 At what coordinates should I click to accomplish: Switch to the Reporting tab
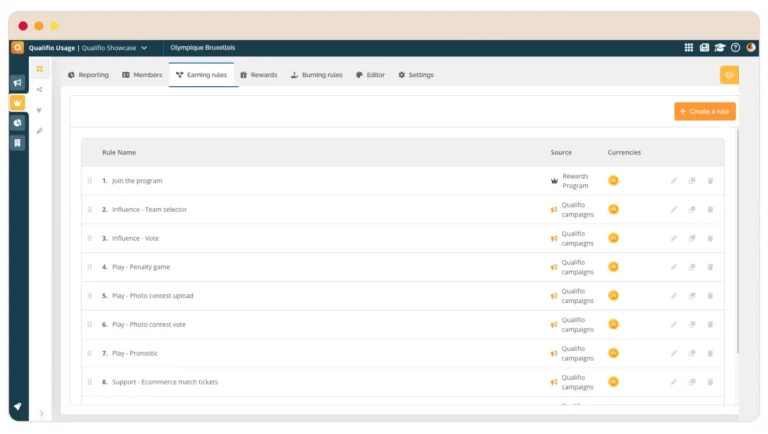(x=88, y=75)
